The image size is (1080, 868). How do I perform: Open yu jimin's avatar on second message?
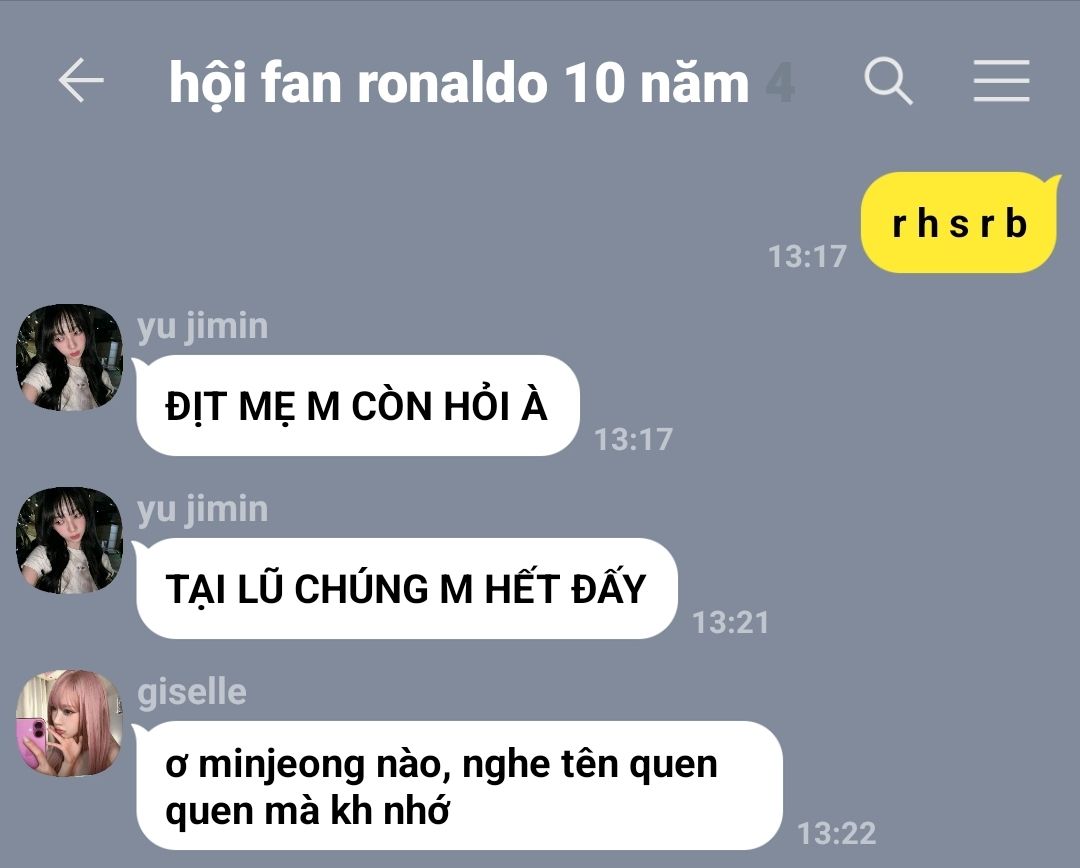coord(69,541)
